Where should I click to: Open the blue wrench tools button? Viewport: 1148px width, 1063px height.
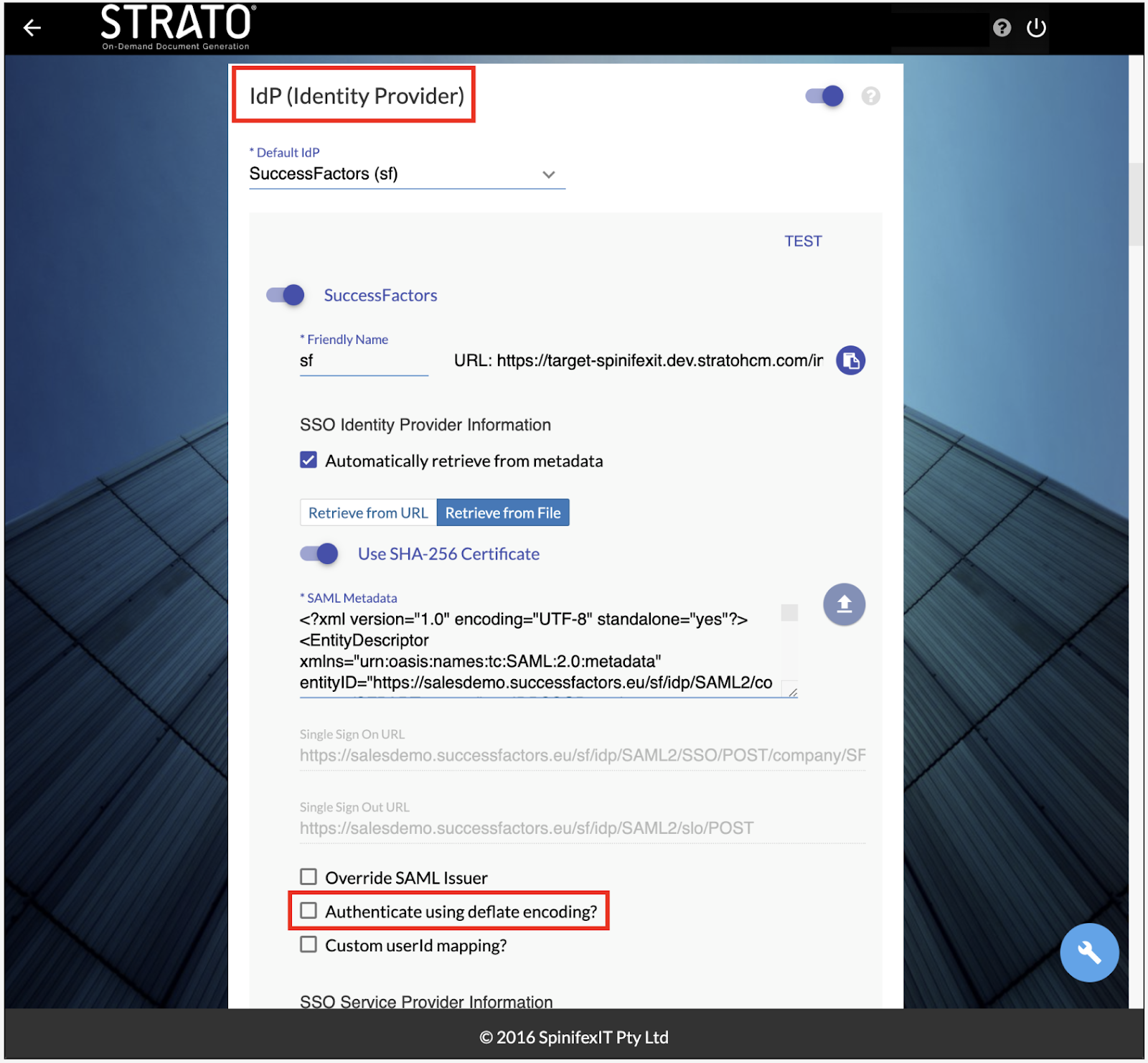tap(1088, 952)
